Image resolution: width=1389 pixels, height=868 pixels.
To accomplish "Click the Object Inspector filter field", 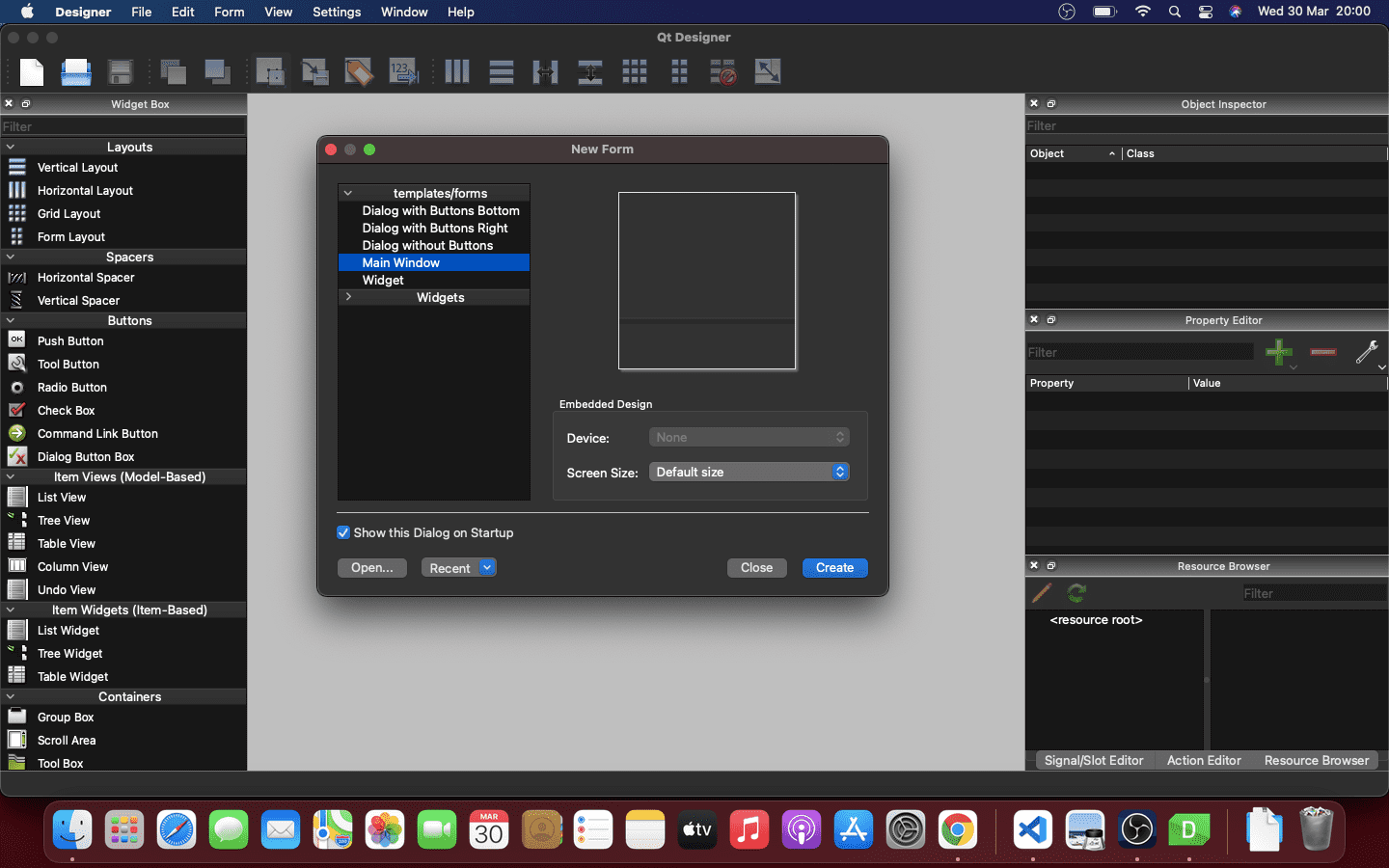I will click(1207, 125).
